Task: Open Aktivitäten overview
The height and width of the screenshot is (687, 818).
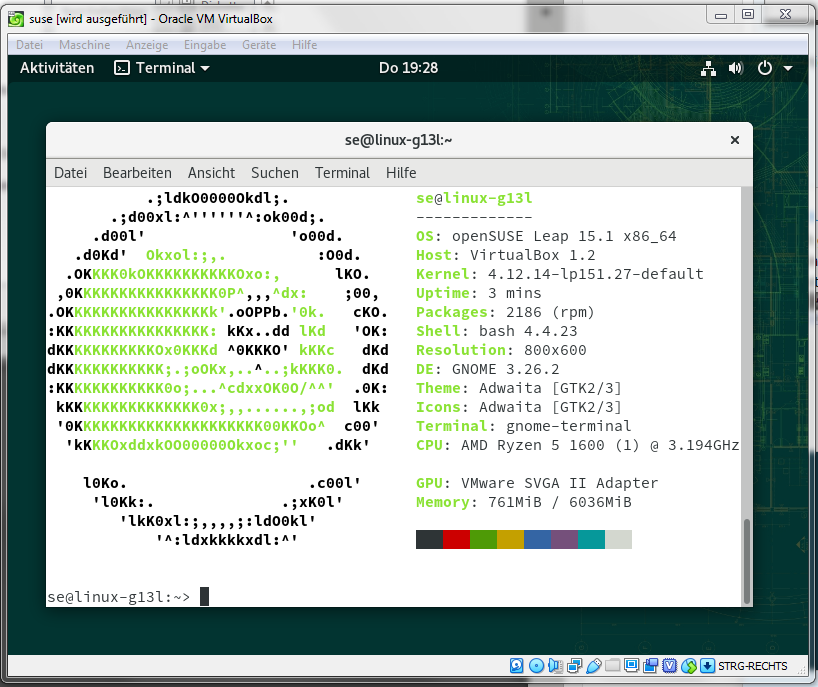Action: (x=57, y=68)
